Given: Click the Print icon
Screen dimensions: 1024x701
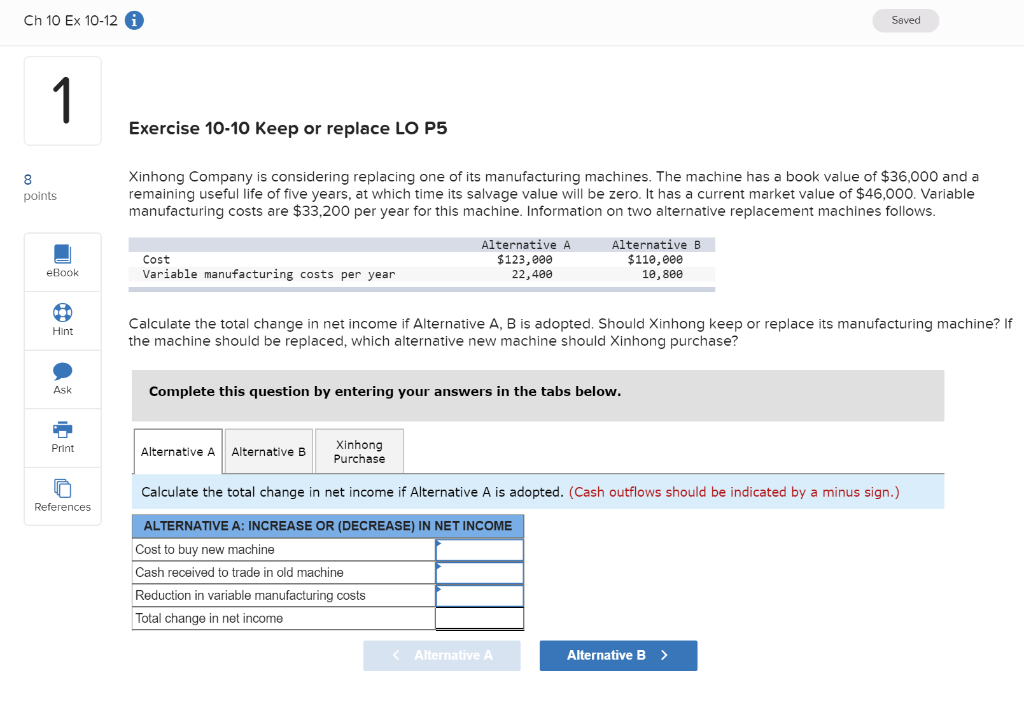Looking at the screenshot, I should [x=63, y=429].
